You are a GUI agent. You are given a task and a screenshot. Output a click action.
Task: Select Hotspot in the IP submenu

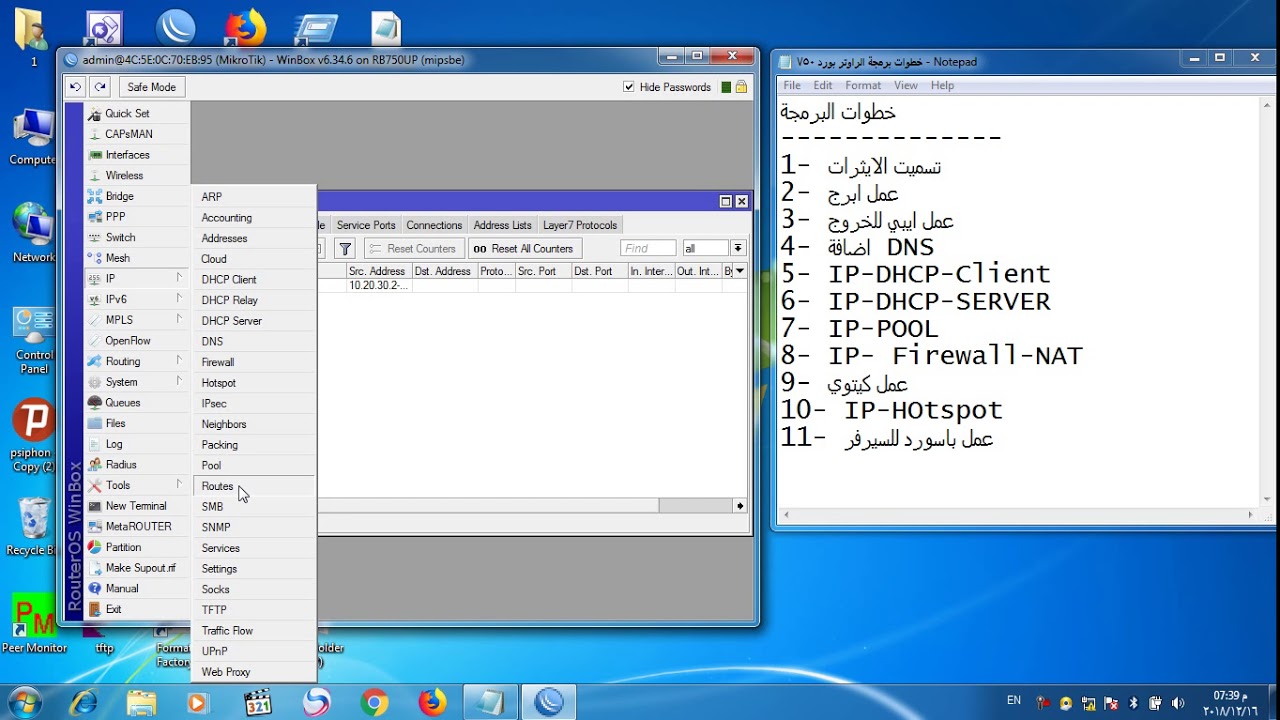pos(254,383)
